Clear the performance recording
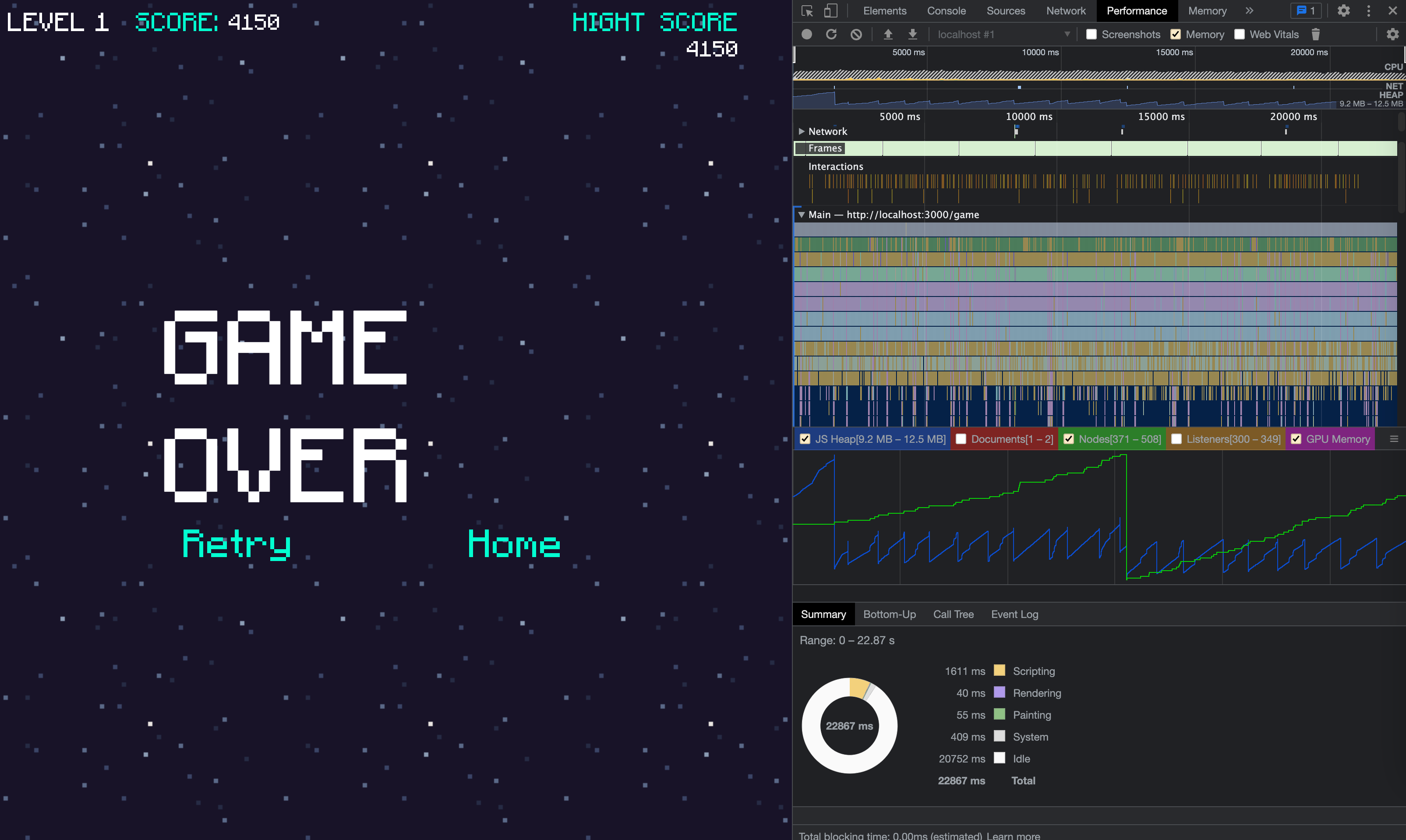The width and height of the screenshot is (1406, 840). pos(856,35)
